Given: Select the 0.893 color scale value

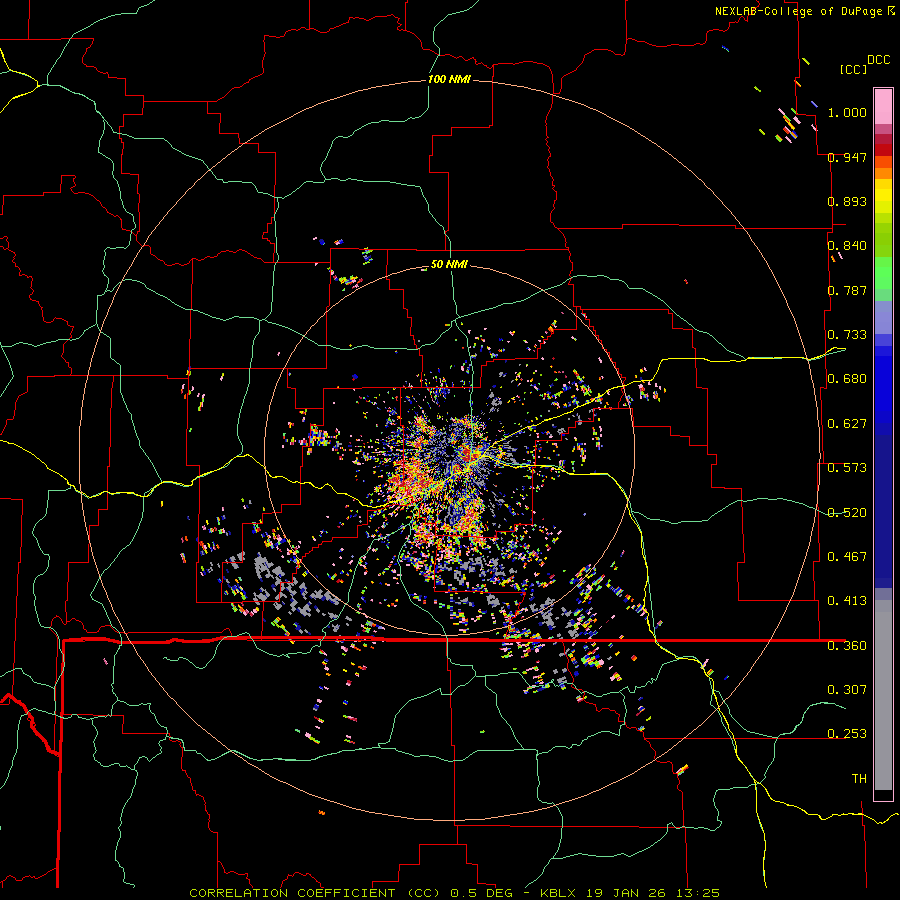Looking at the screenshot, I should tap(847, 201).
